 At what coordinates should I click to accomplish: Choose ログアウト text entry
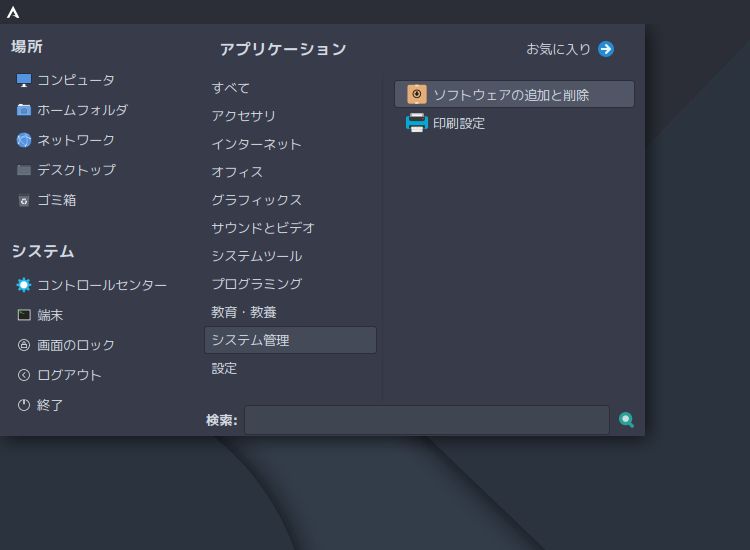tap(69, 375)
